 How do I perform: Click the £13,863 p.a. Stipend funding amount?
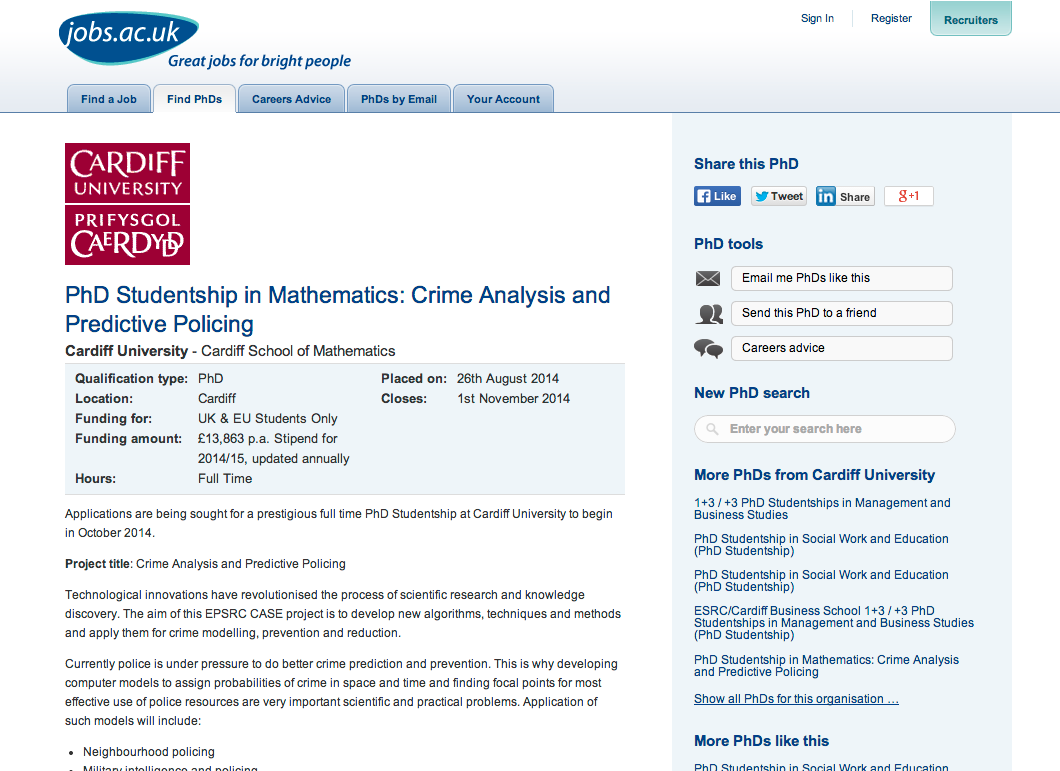pyautogui.click(x=274, y=448)
